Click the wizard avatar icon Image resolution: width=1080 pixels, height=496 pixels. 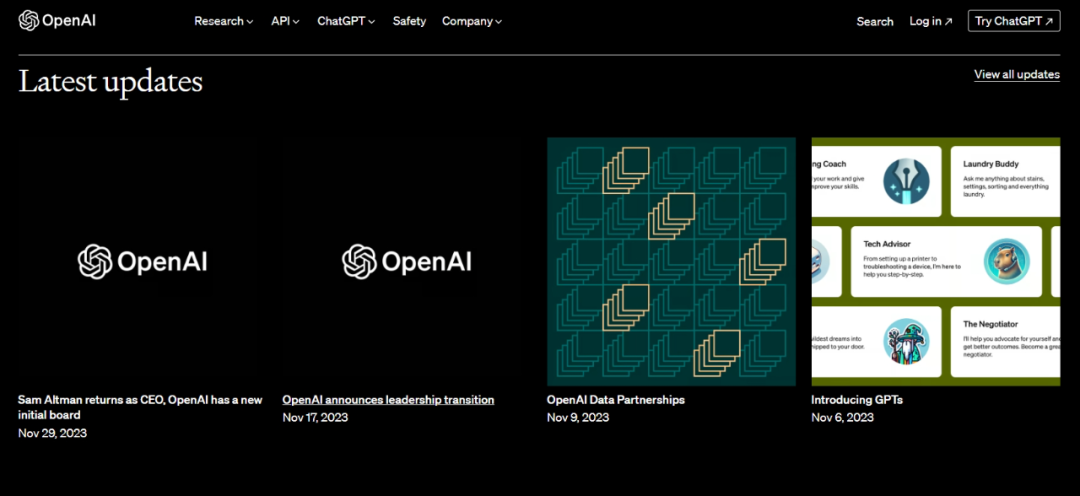click(x=906, y=341)
